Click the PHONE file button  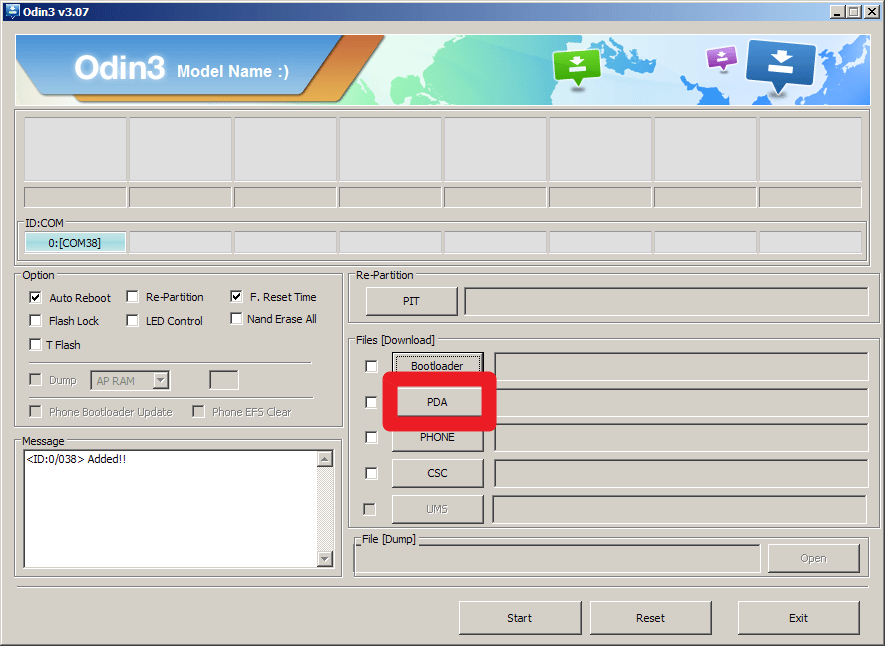(x=437, y=440)
